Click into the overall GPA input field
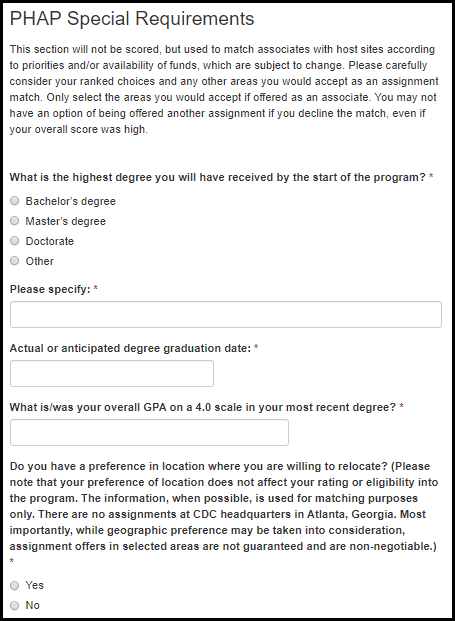 pos(149,432)
